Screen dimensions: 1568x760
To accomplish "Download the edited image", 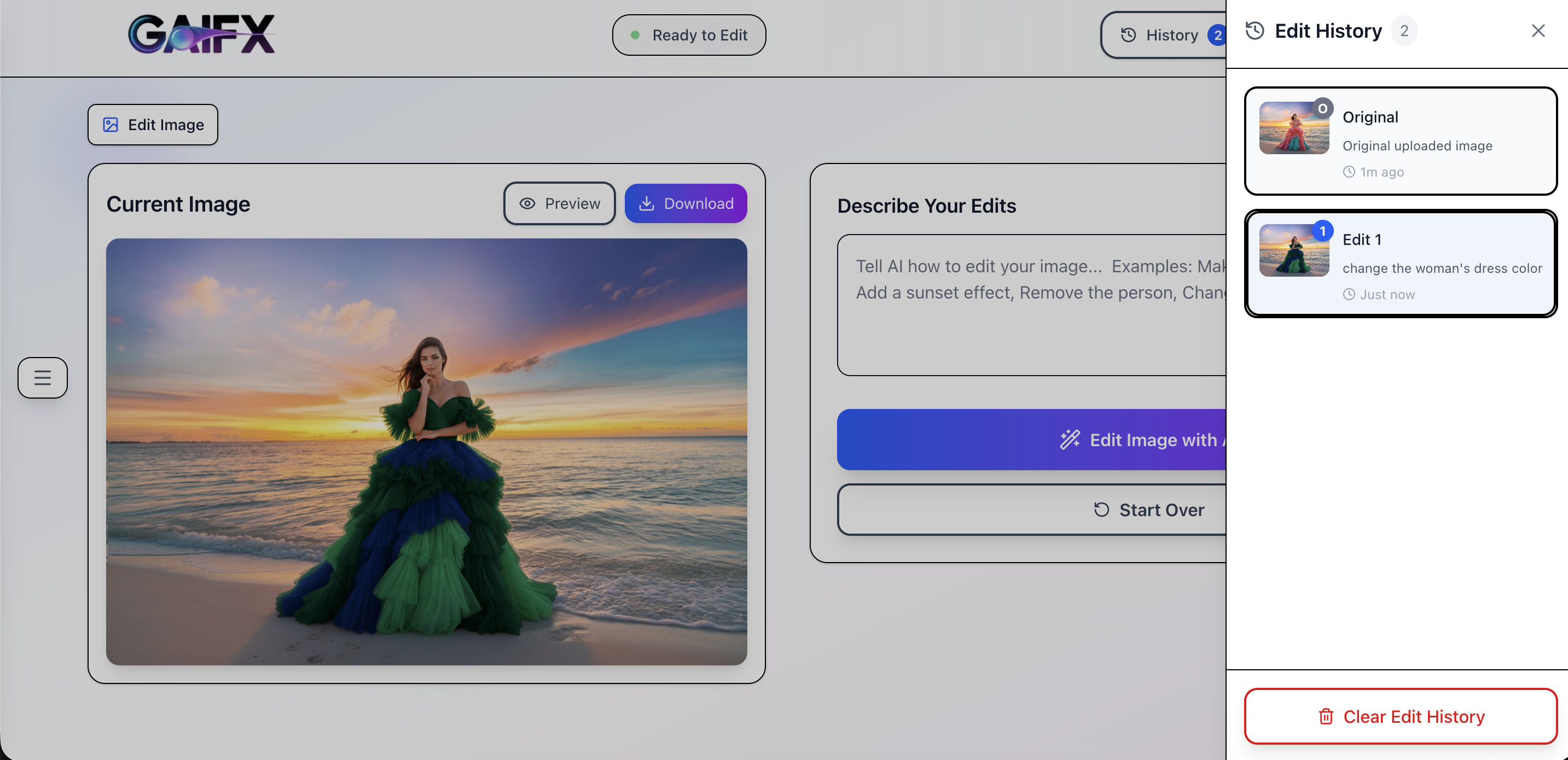I will tap(686, 203).
